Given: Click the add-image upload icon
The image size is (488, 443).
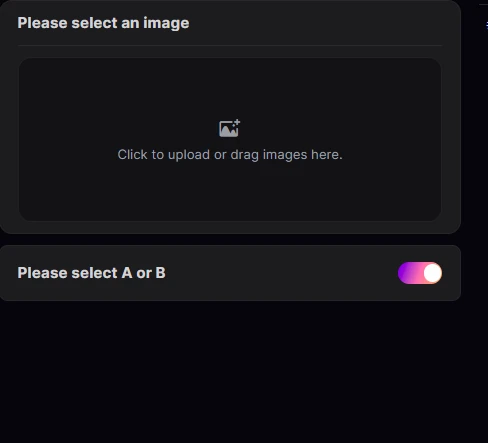Looking at the screenshot, I should (229, 128).
